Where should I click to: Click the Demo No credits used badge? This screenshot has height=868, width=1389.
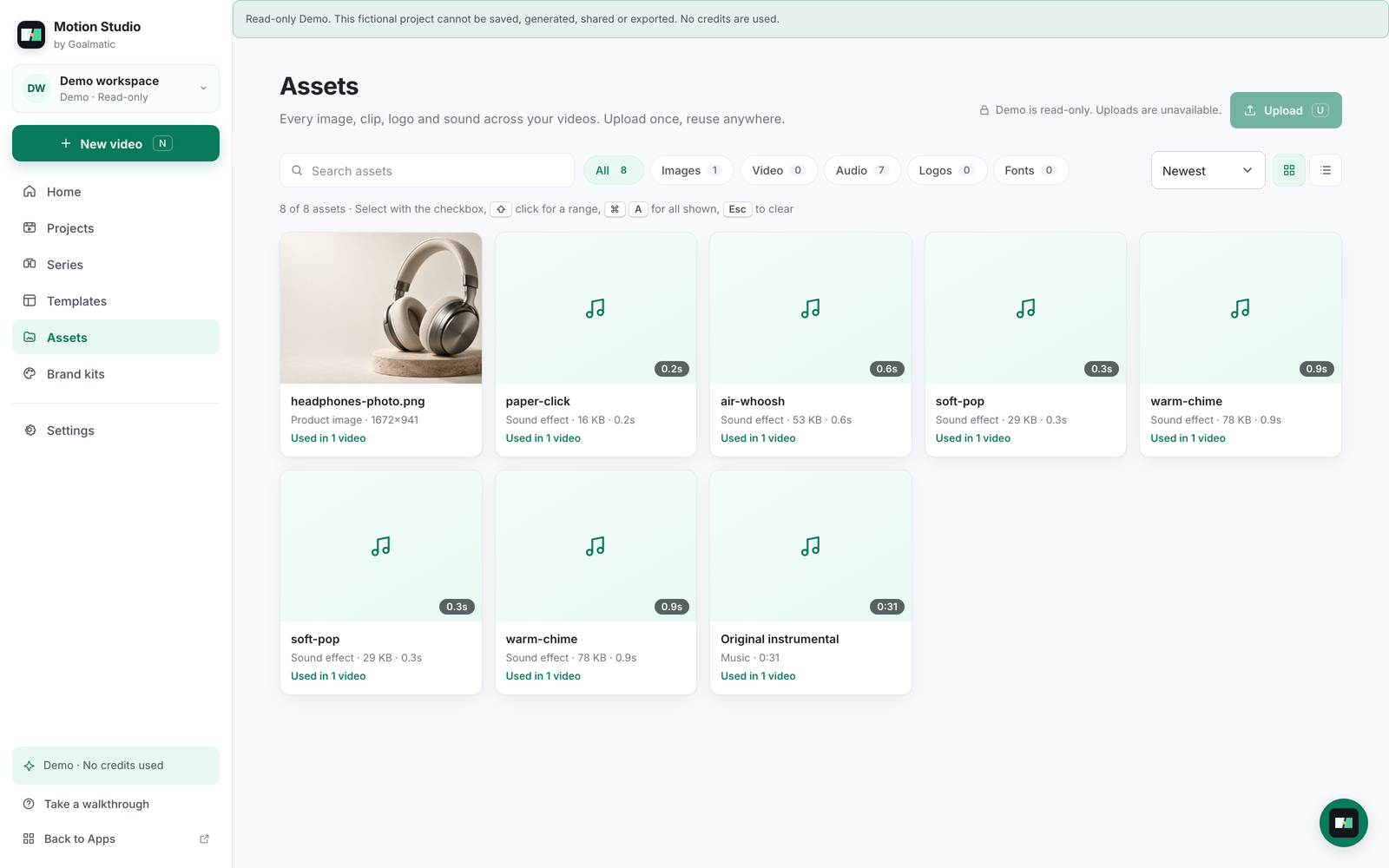point(115,766)
